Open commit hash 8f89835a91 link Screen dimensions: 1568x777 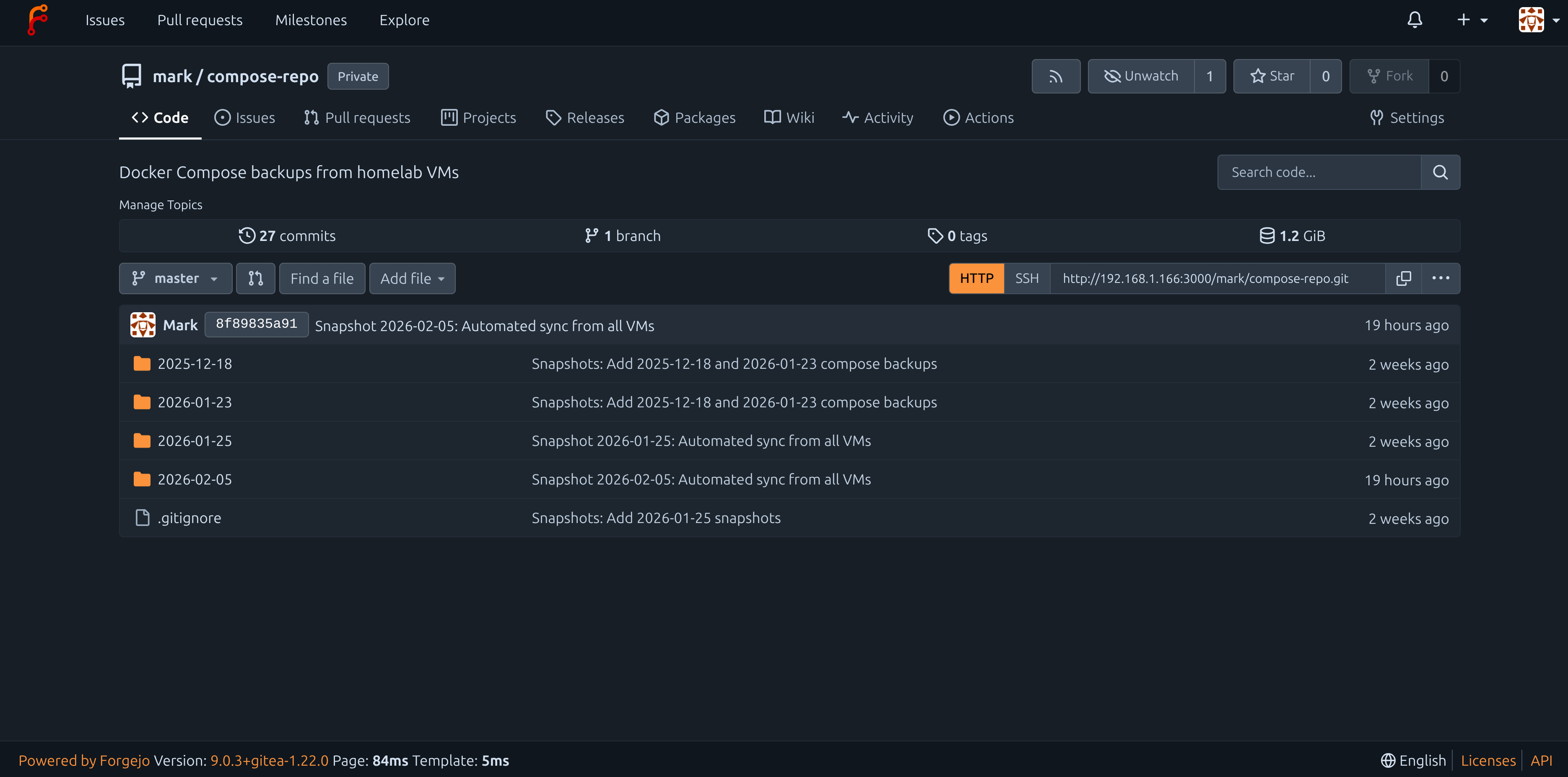(256, 324)
